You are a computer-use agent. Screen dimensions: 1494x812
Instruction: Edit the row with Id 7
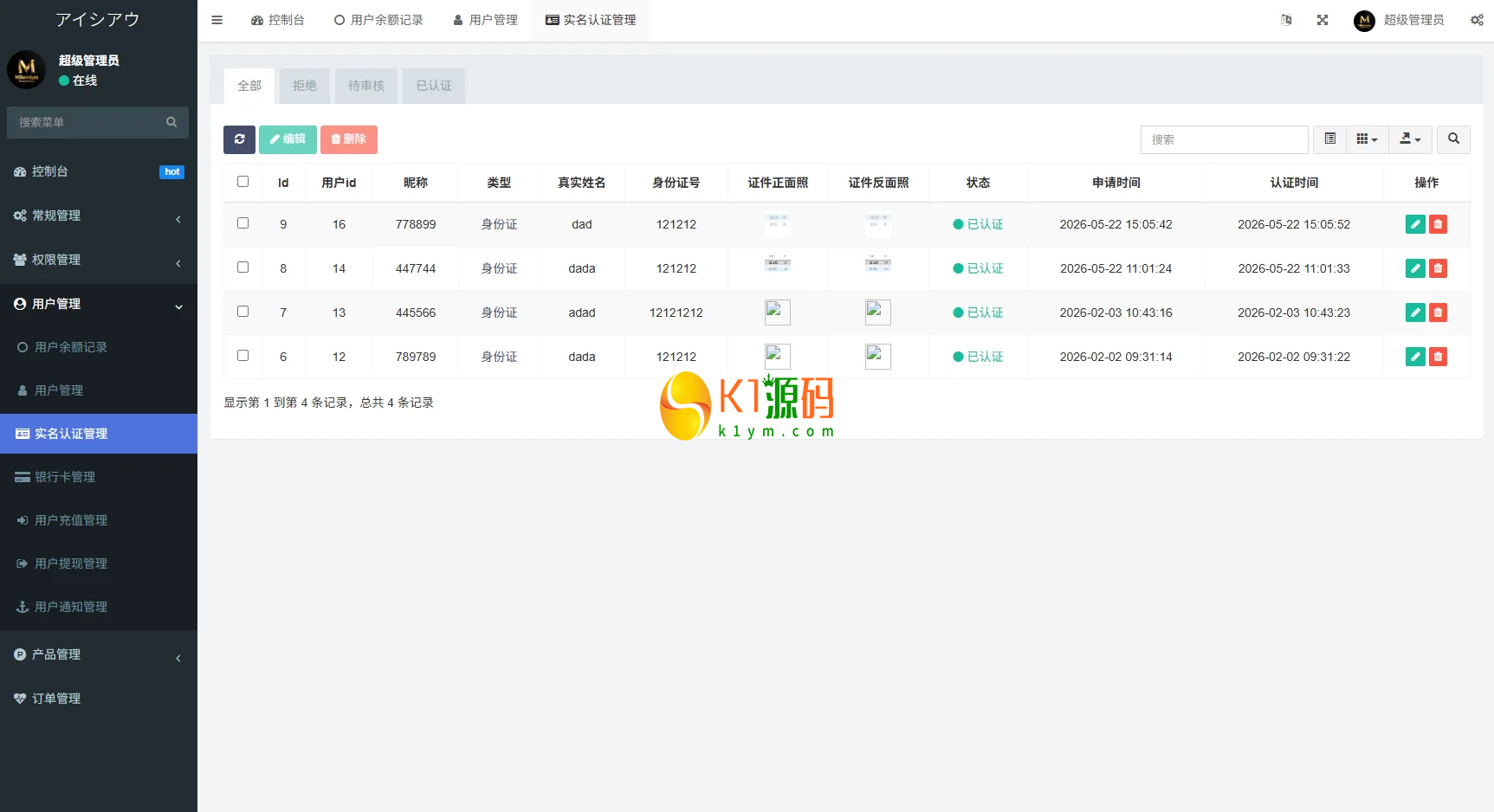[1415, 313]
